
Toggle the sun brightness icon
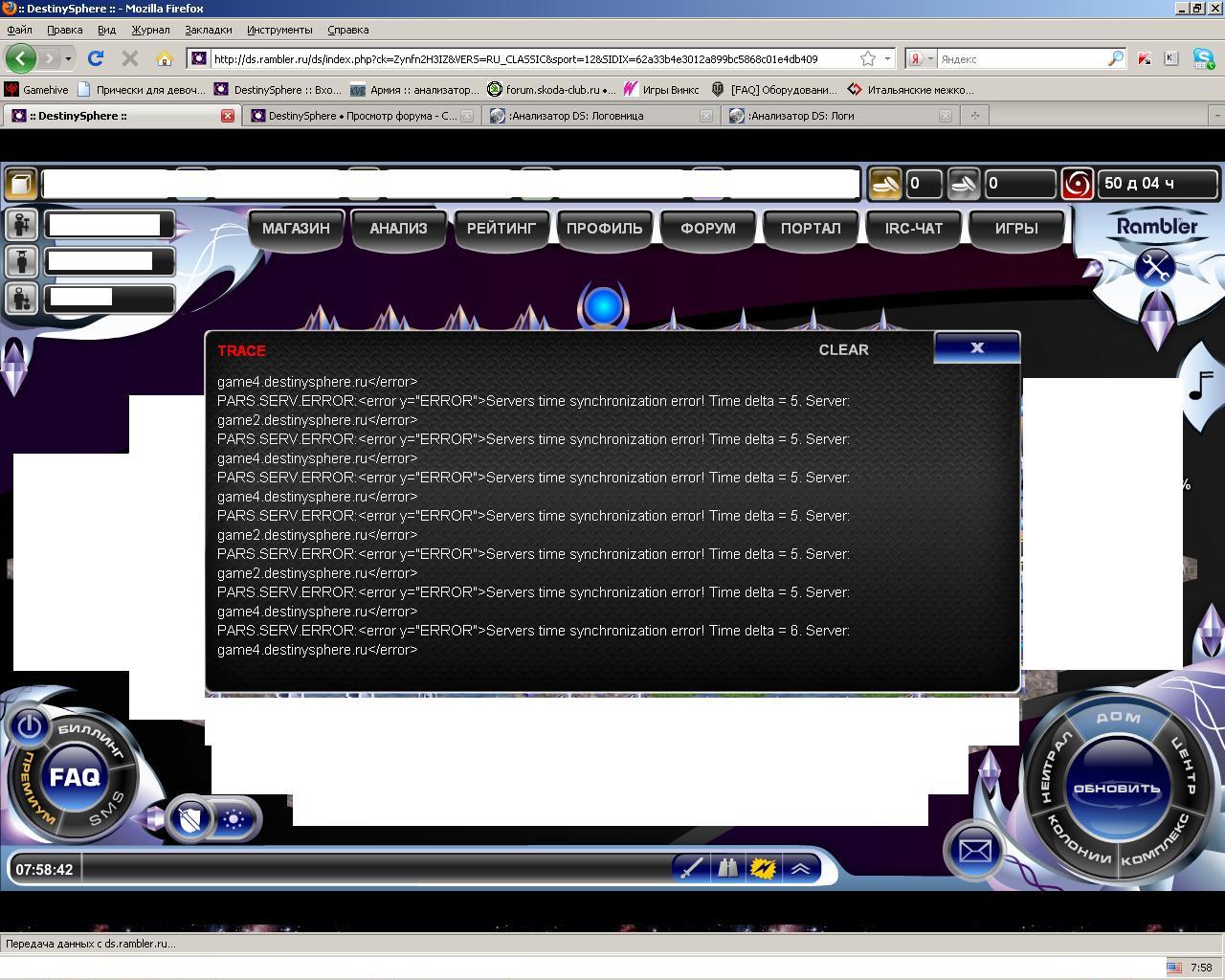(234, 819)
